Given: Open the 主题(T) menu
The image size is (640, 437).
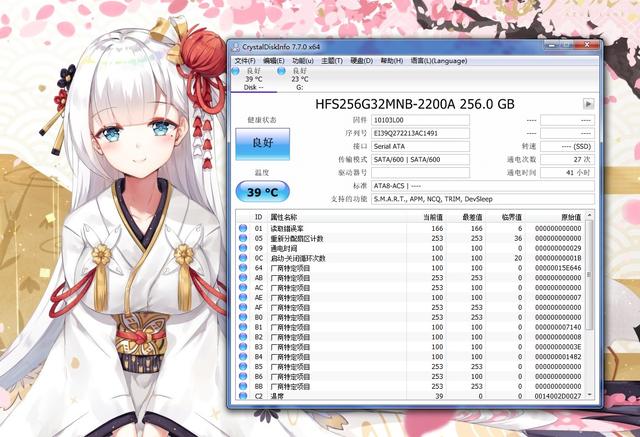Looking at the screenshot, I should point(332,61).
